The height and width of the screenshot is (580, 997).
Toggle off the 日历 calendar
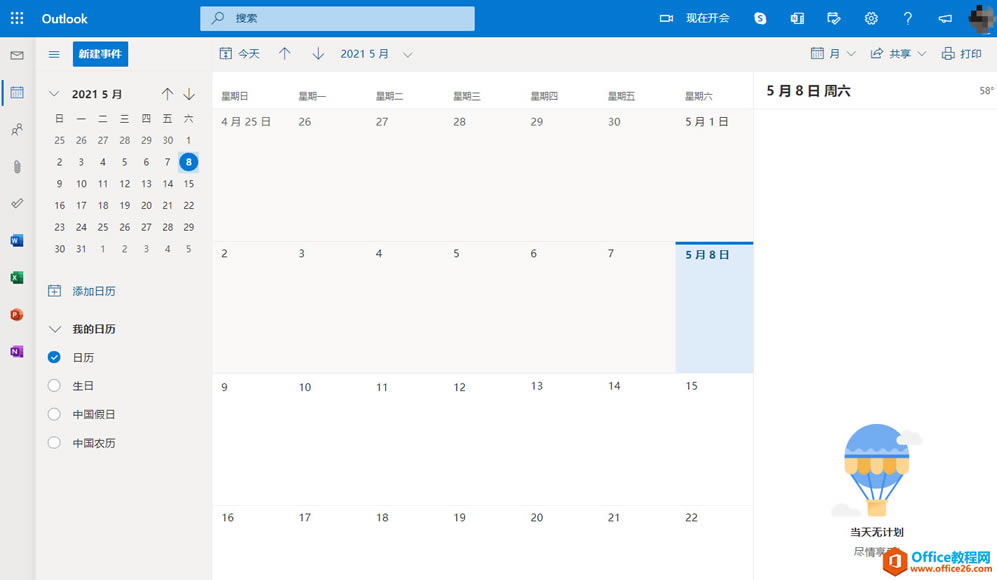pos(54,356)
